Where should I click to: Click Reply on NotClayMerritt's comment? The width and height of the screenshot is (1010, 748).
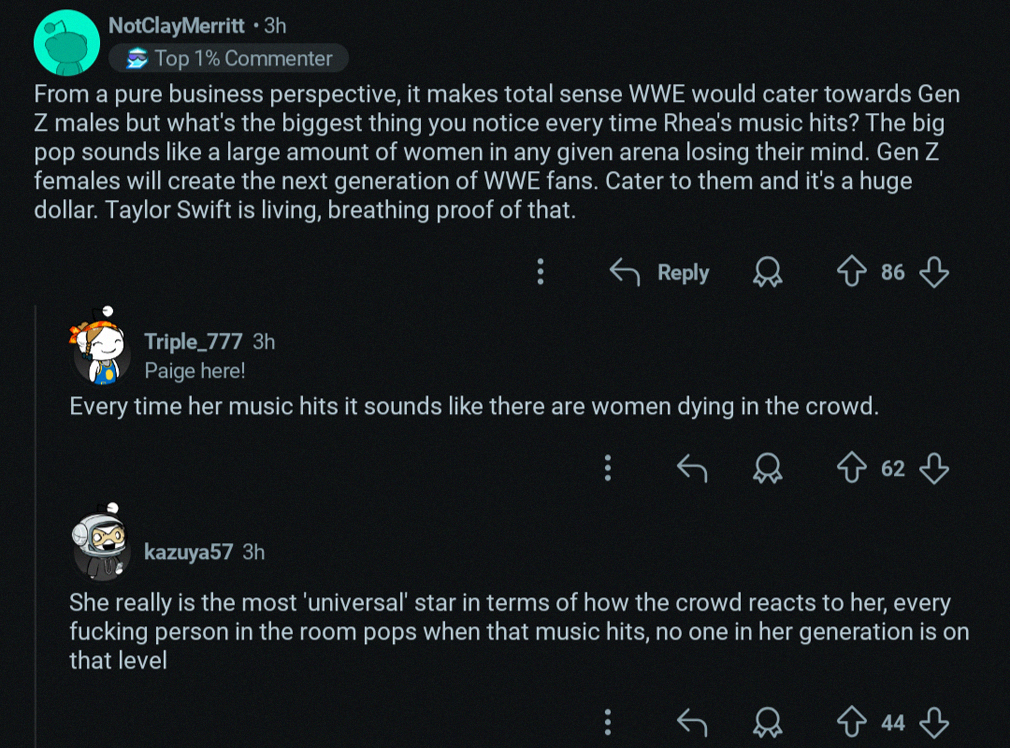point(660,272)
